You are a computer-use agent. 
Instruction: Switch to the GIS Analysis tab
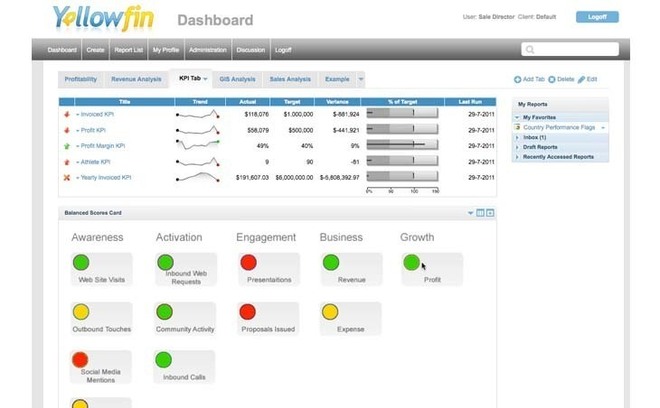[236, 79]
